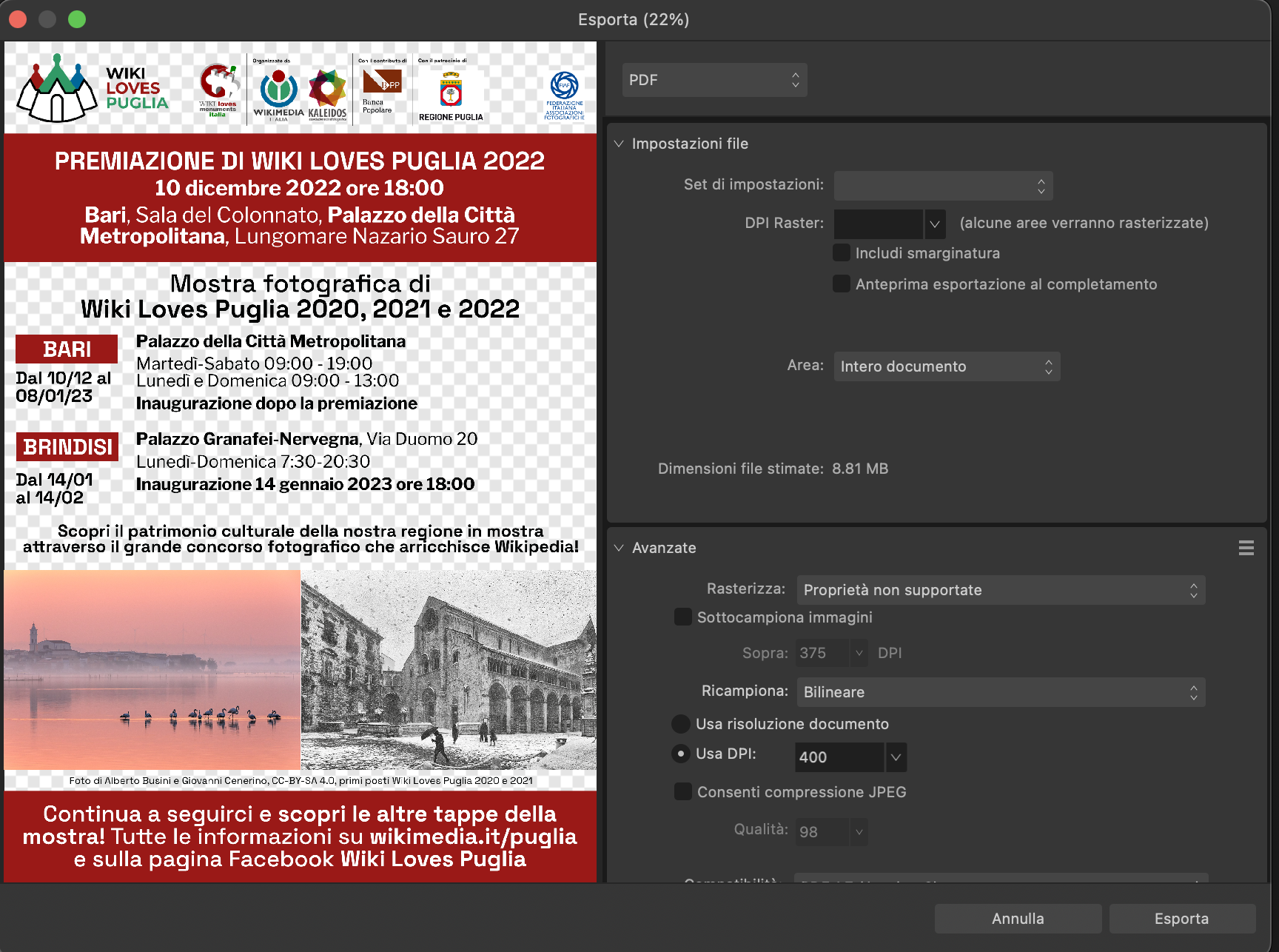
Task: Click the Esporta button
Action: [1182, 919]
